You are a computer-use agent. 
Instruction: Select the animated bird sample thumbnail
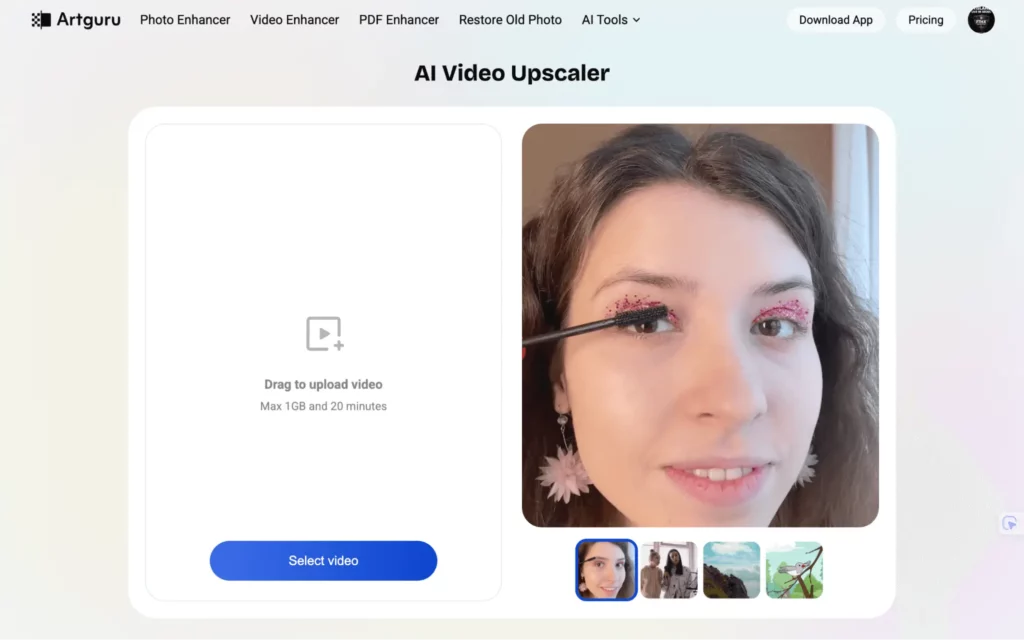coord(794,568)
